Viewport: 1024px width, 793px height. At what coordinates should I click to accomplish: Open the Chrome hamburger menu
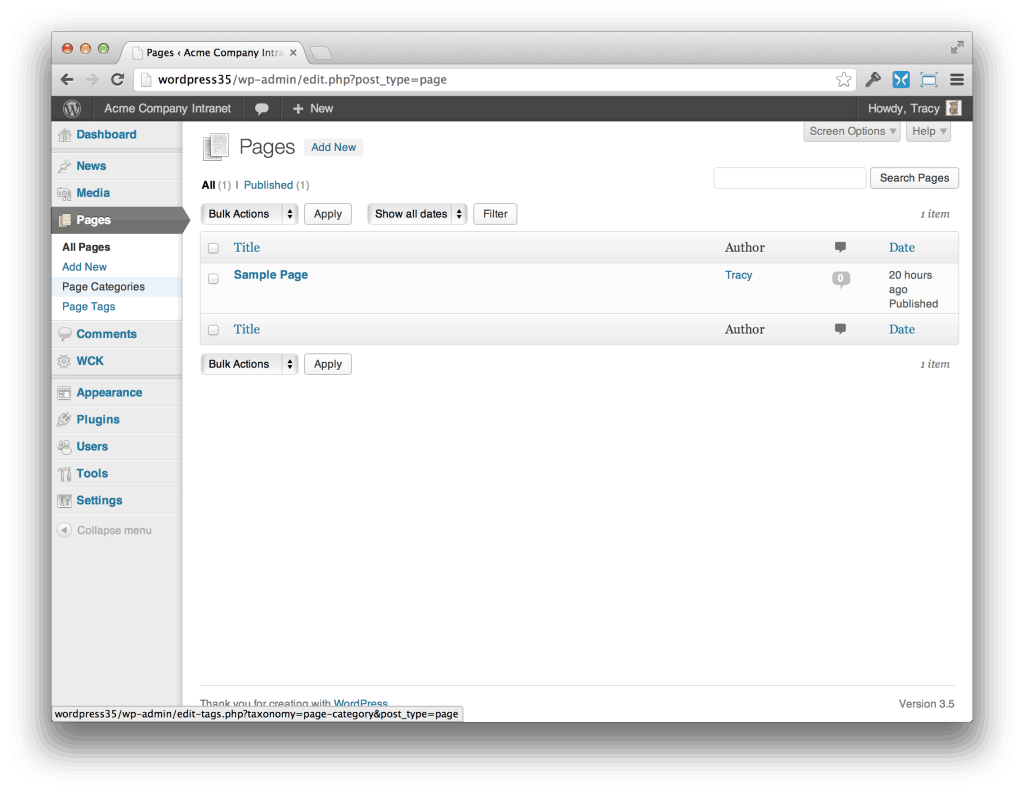click(957, 80)
